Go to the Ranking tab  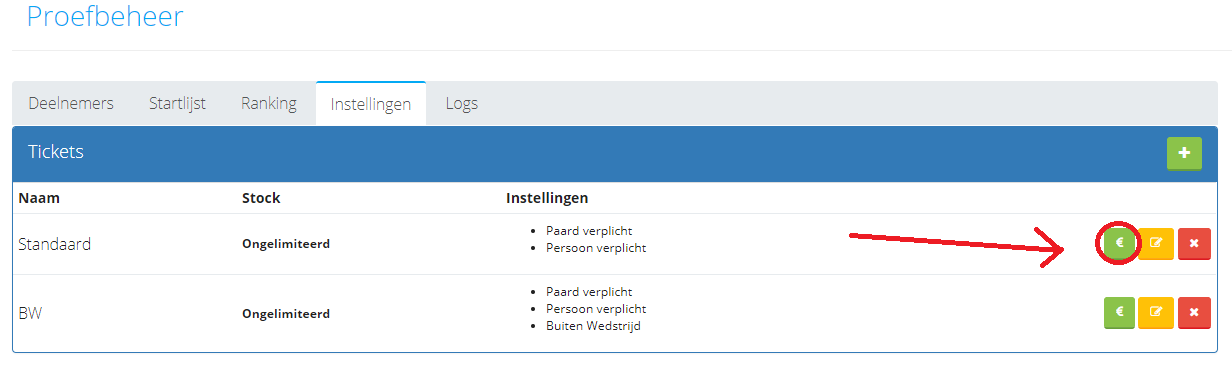point(269,104)
